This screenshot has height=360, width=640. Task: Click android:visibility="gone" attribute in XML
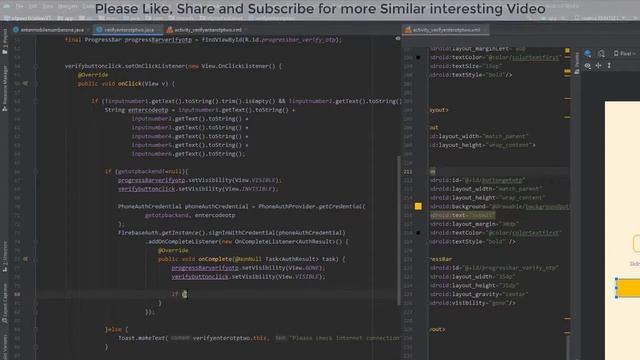tap(473, 303)
